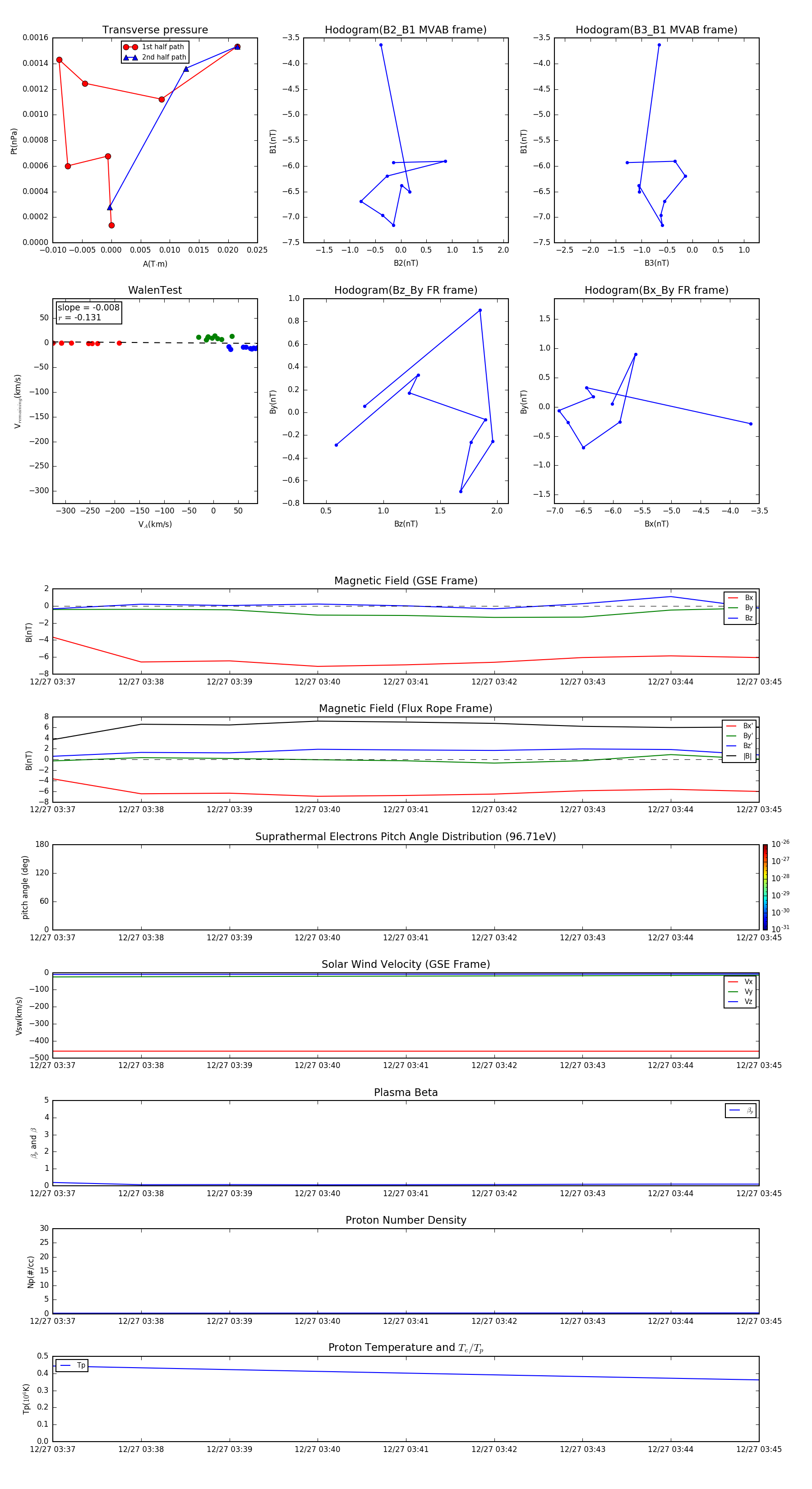
Task: Click the "B3(nT)" x-axis label
Action: [x=656, y=263]
